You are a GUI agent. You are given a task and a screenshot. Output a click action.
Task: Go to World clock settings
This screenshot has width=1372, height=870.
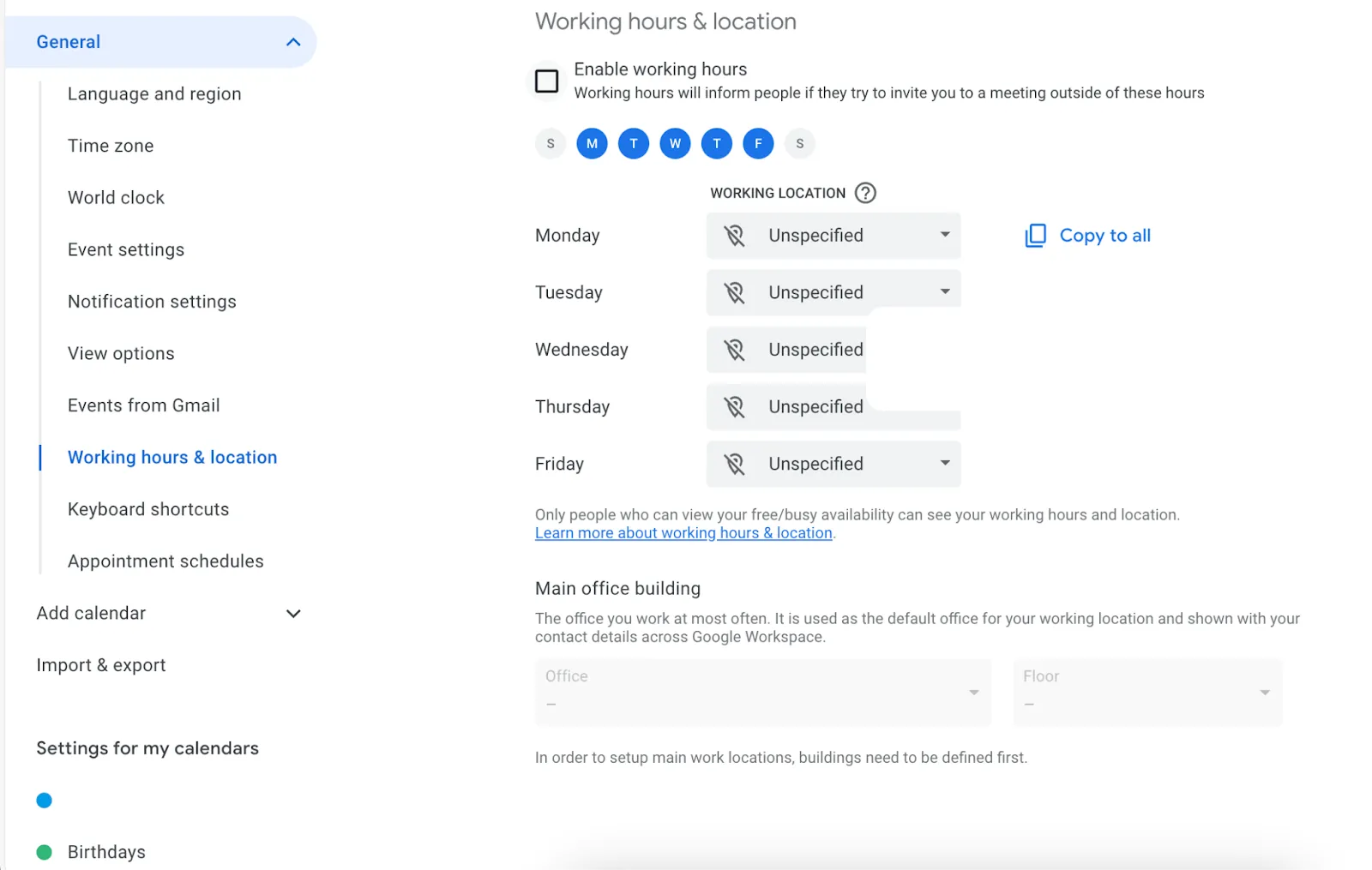(116, 198)
